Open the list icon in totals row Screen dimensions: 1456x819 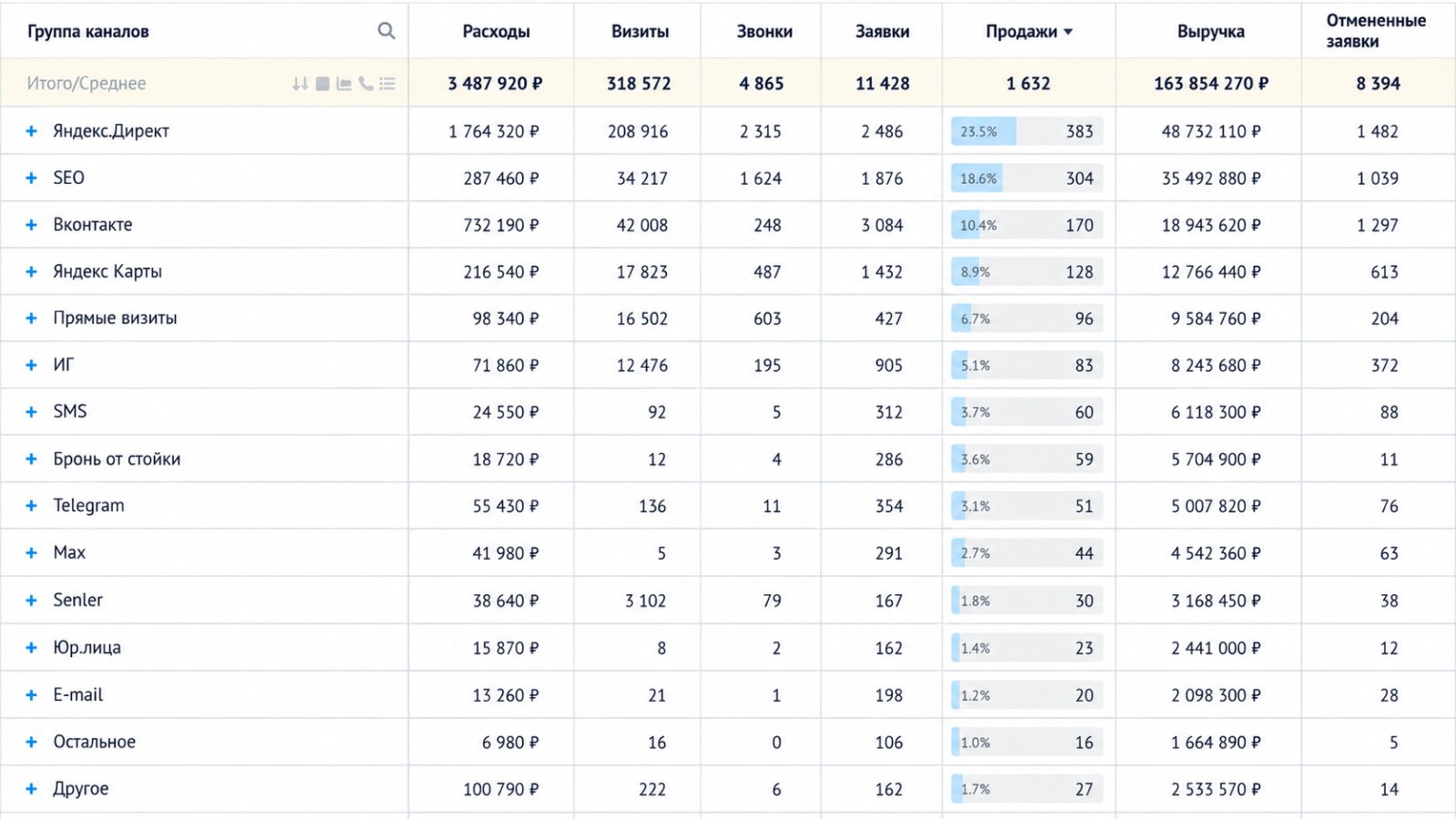click(388, 84)
